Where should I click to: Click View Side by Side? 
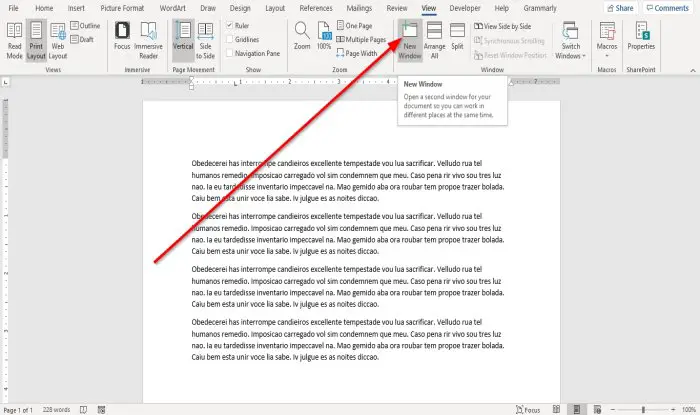point(503,26)
